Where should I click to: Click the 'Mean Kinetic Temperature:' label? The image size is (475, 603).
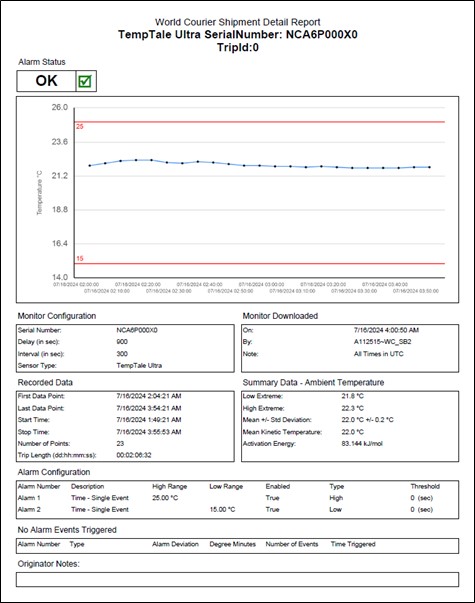[x=282, y=432]
